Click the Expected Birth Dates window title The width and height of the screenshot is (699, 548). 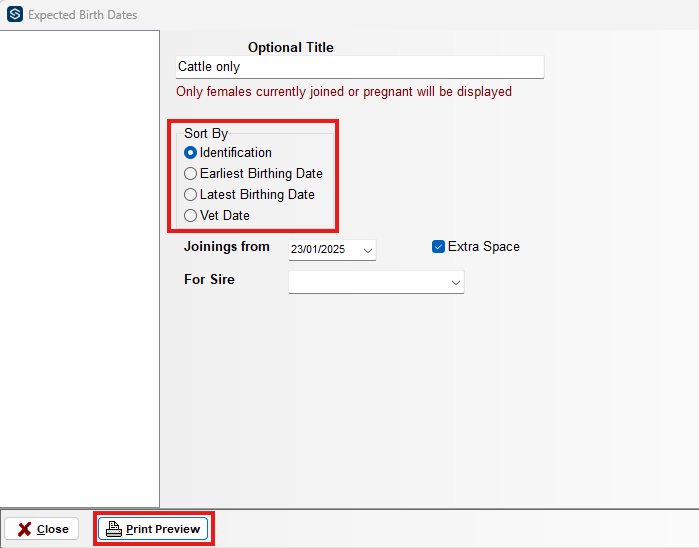point(83,15)
